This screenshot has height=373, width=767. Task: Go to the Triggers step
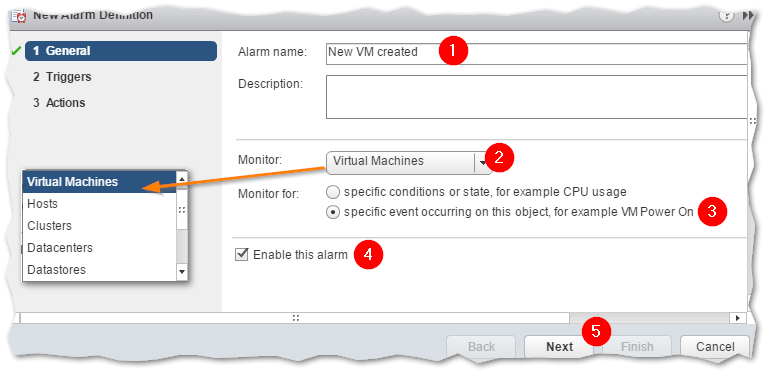click(x=62, y=77)
